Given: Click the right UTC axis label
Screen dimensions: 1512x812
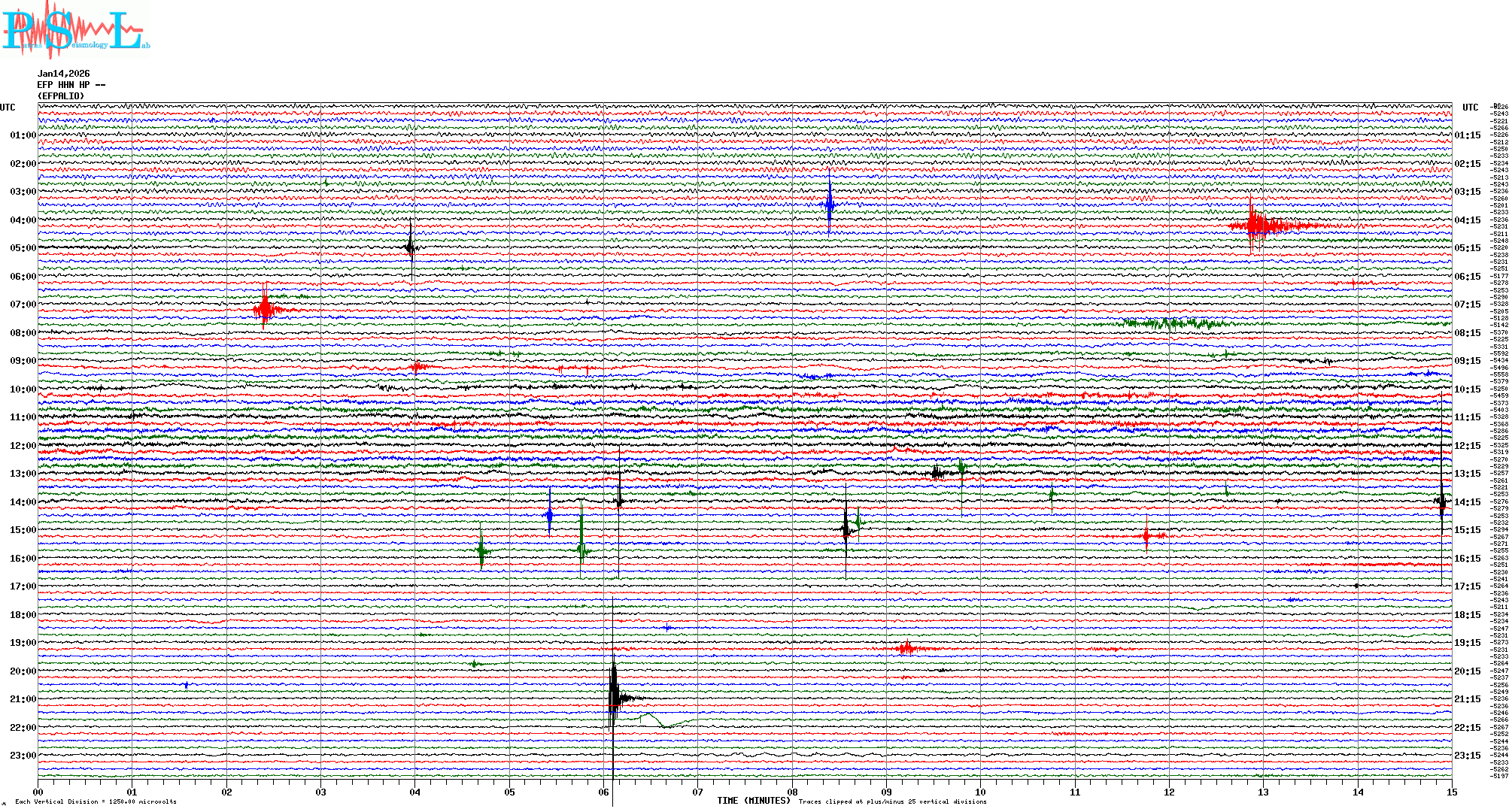Looking at the screenshot, I should 1470,108.
